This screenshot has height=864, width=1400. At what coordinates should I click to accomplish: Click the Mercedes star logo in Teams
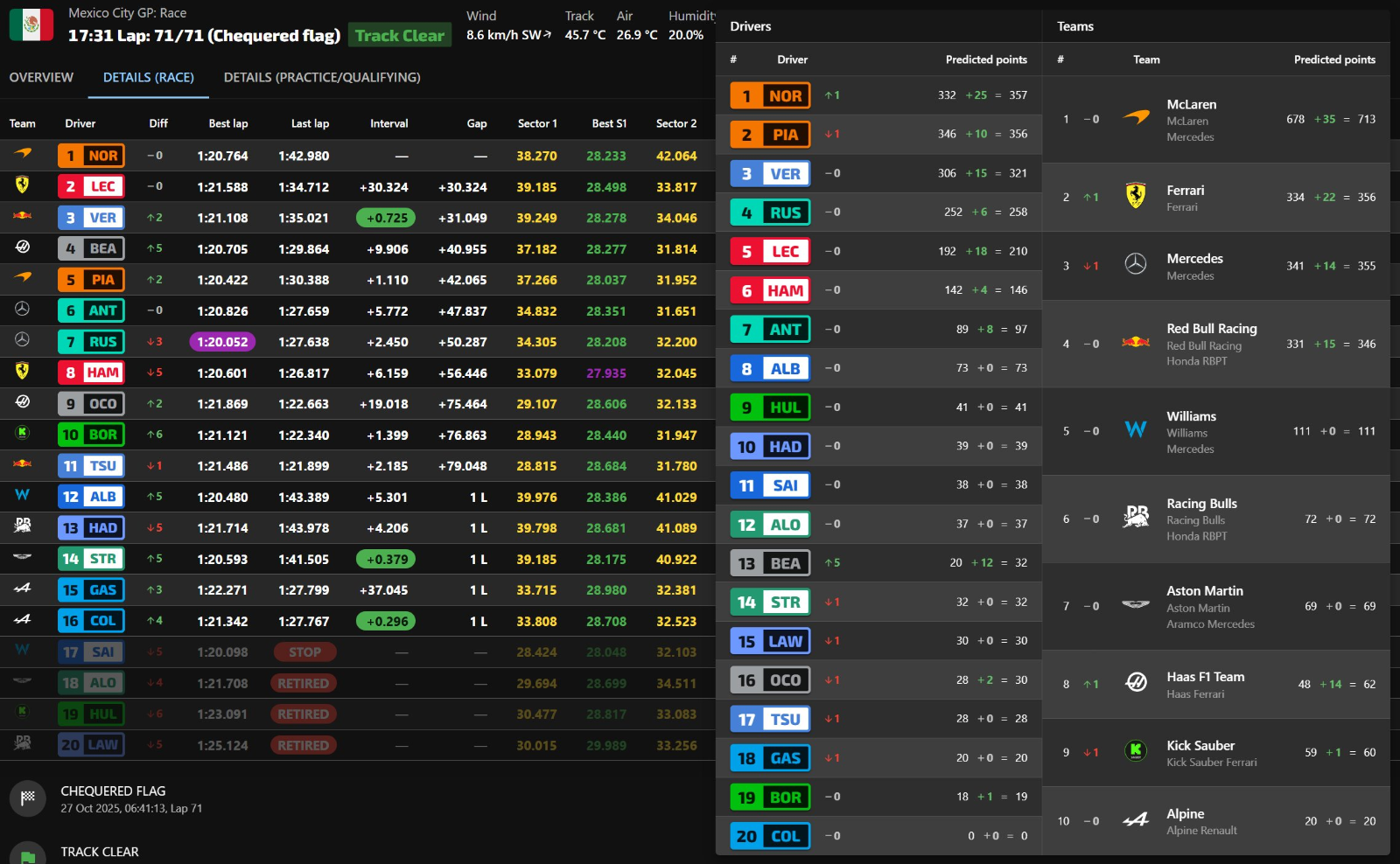(x=1136, y=264)
